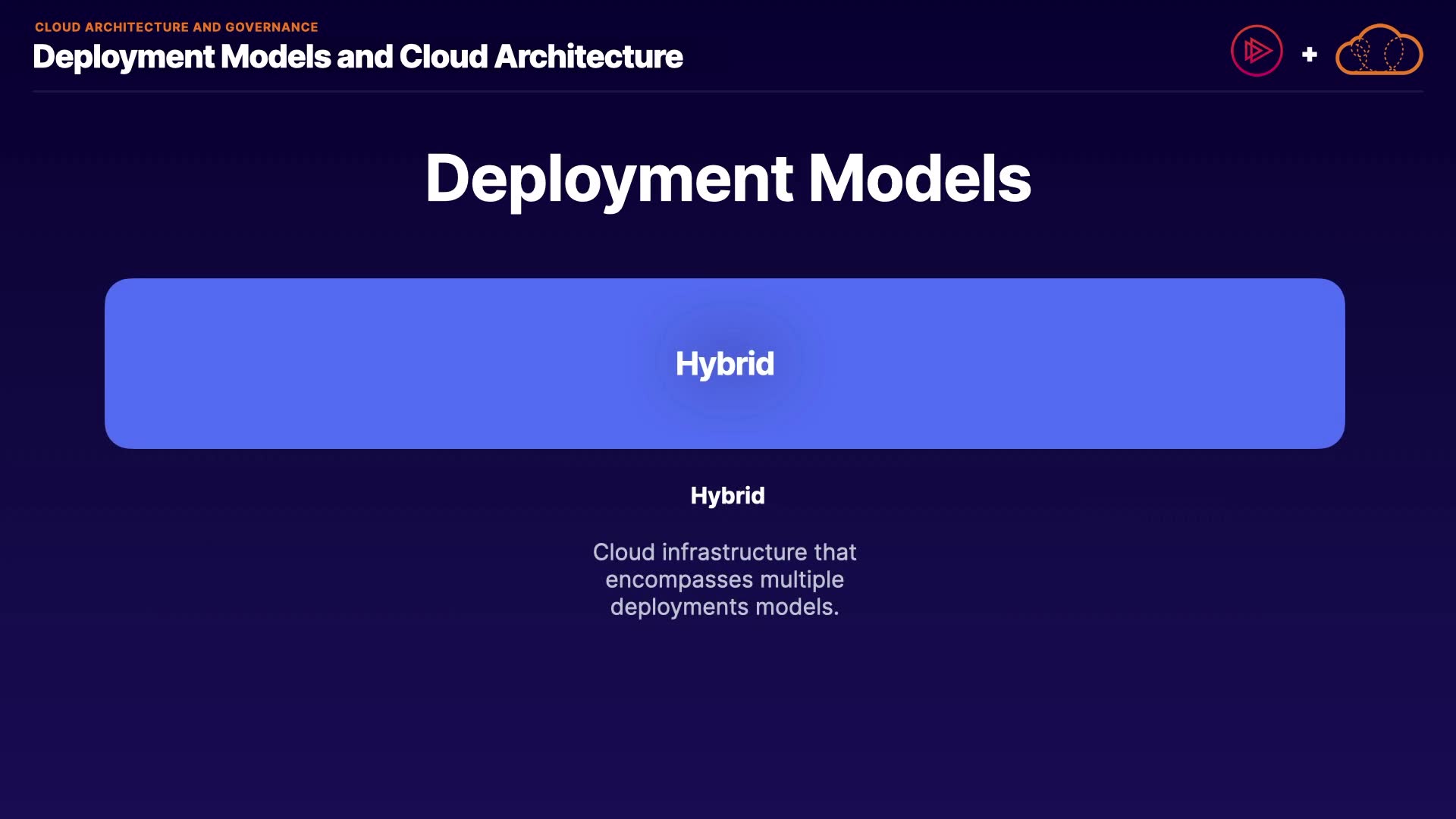Screen dimensions: 1456x819
Task: Click the word 'infrastructure' in the description
Action: [x=733, y=552]
